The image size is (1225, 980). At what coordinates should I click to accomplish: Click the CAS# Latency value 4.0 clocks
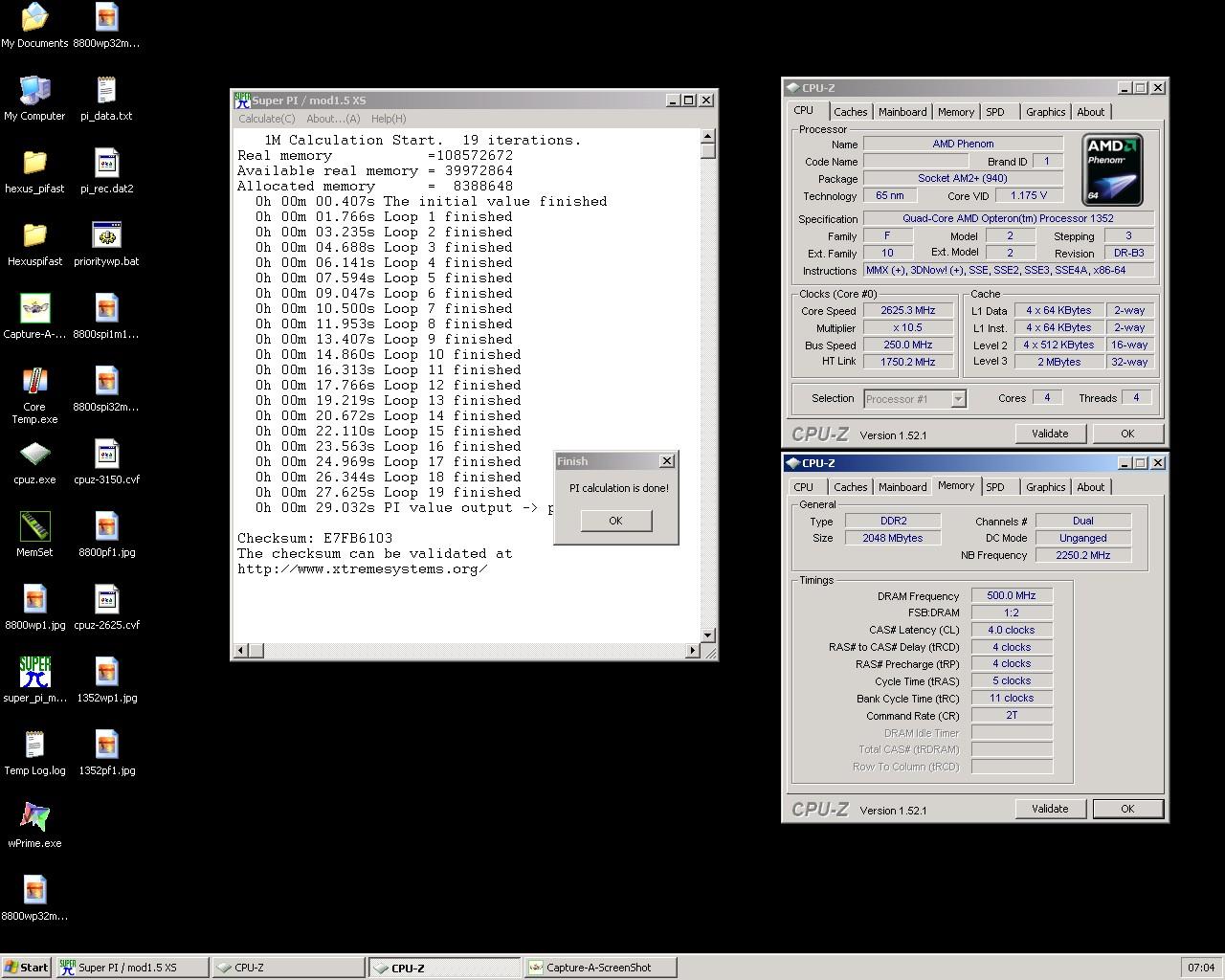1012,630
